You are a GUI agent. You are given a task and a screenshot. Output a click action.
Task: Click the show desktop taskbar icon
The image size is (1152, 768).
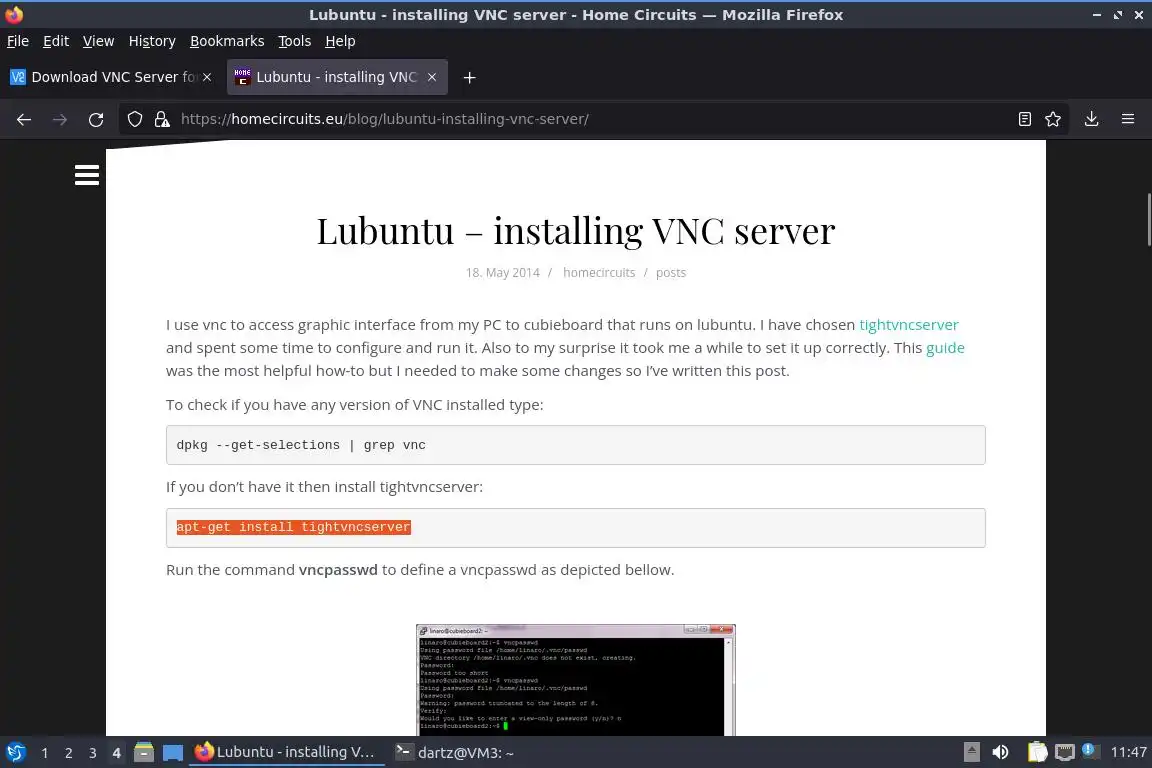[173, 753]
